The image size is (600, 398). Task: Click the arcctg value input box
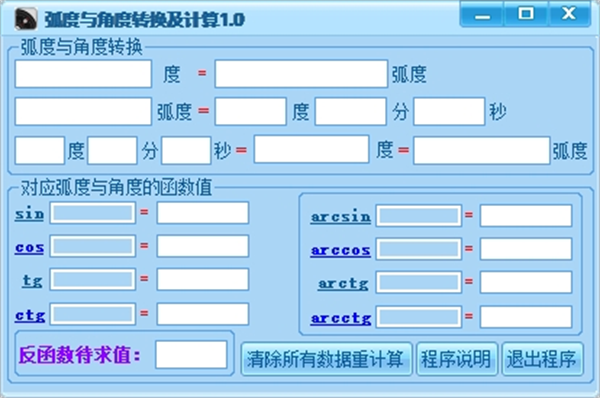[419, 317]
